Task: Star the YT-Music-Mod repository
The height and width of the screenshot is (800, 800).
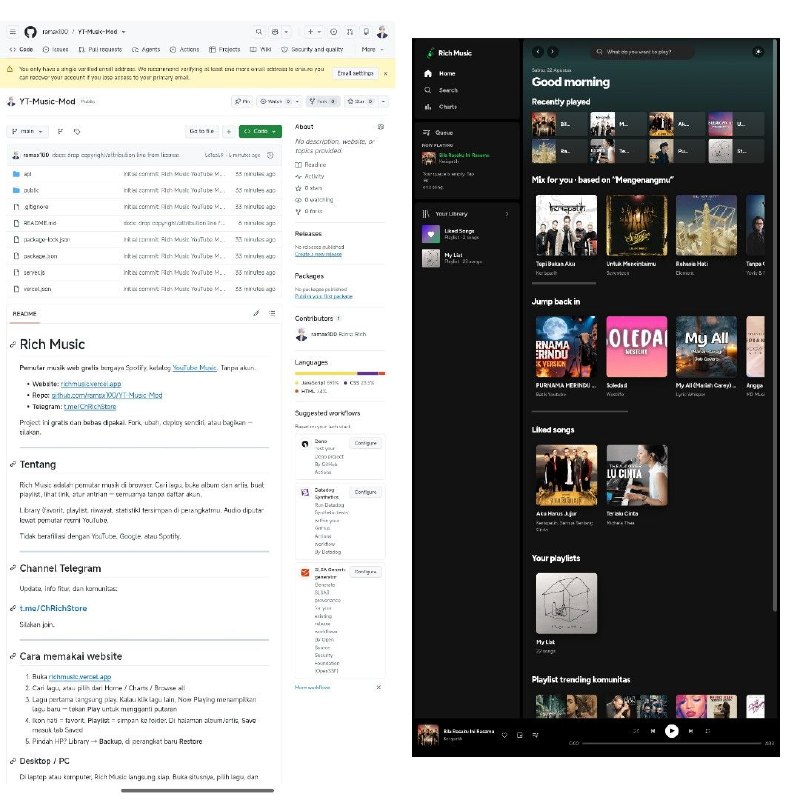Action: 360,102
